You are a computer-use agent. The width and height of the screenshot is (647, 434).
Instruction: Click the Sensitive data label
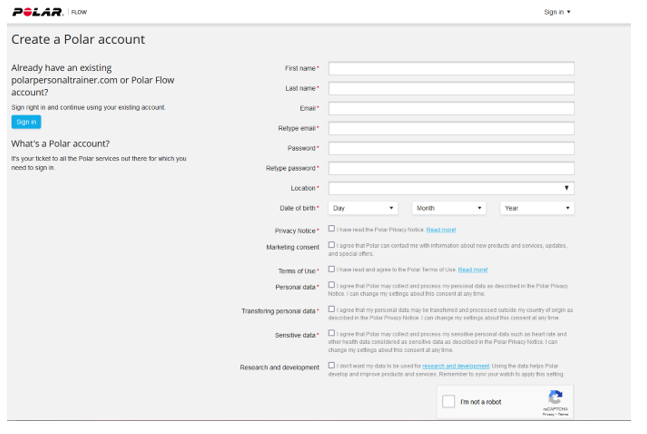296,335
